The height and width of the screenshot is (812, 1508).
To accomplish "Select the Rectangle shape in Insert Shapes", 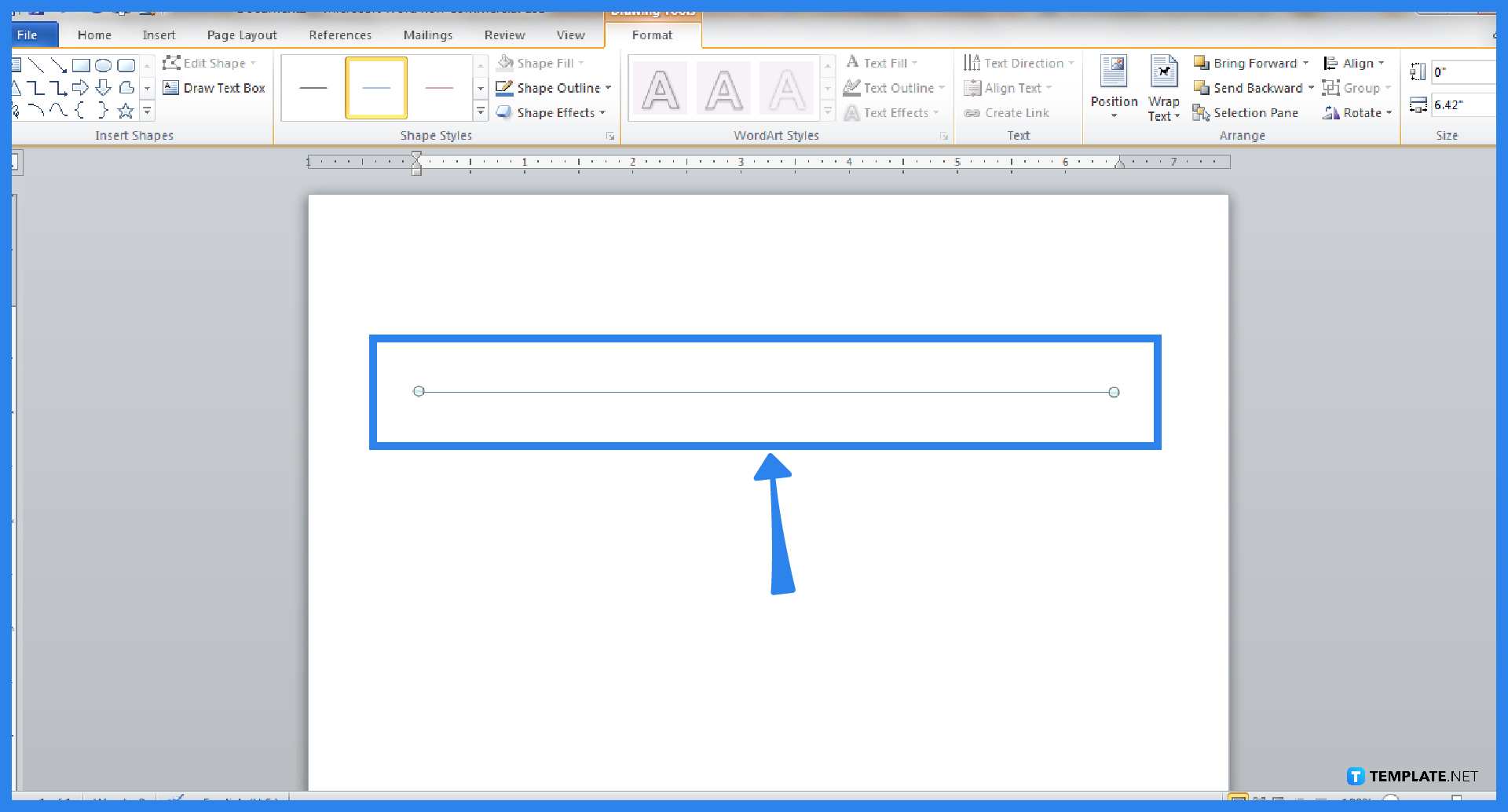I will [x=82, y=65].
